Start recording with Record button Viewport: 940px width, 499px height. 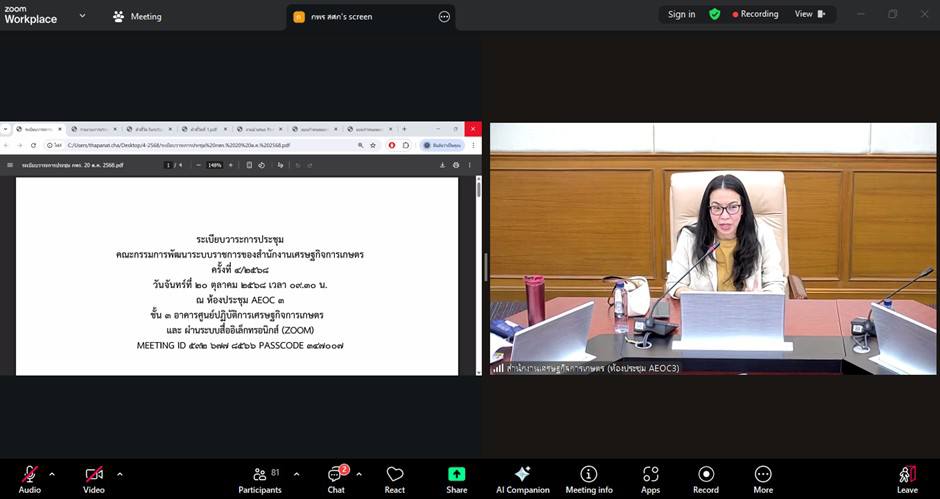pyautogui.click(x=706, y=477)
